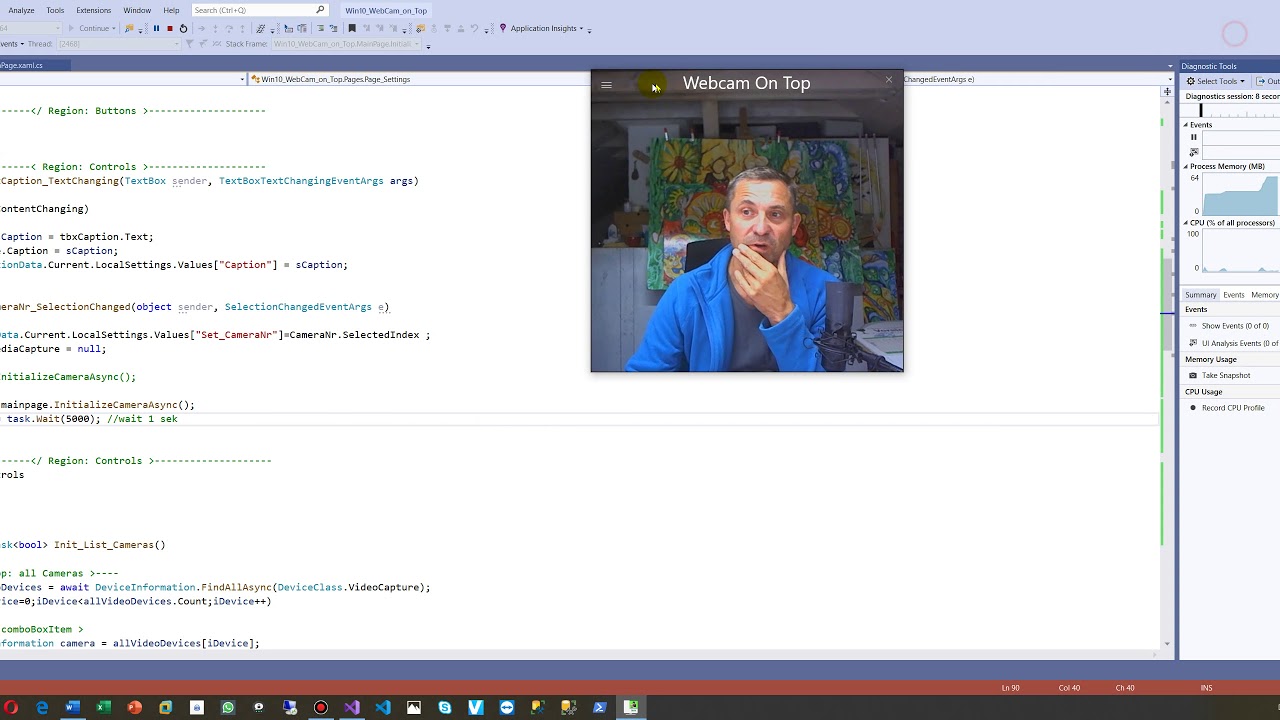
Task: Open Visual Studio purple icon in taskbar
Action: pyautogui.click(x=352, y=708)
